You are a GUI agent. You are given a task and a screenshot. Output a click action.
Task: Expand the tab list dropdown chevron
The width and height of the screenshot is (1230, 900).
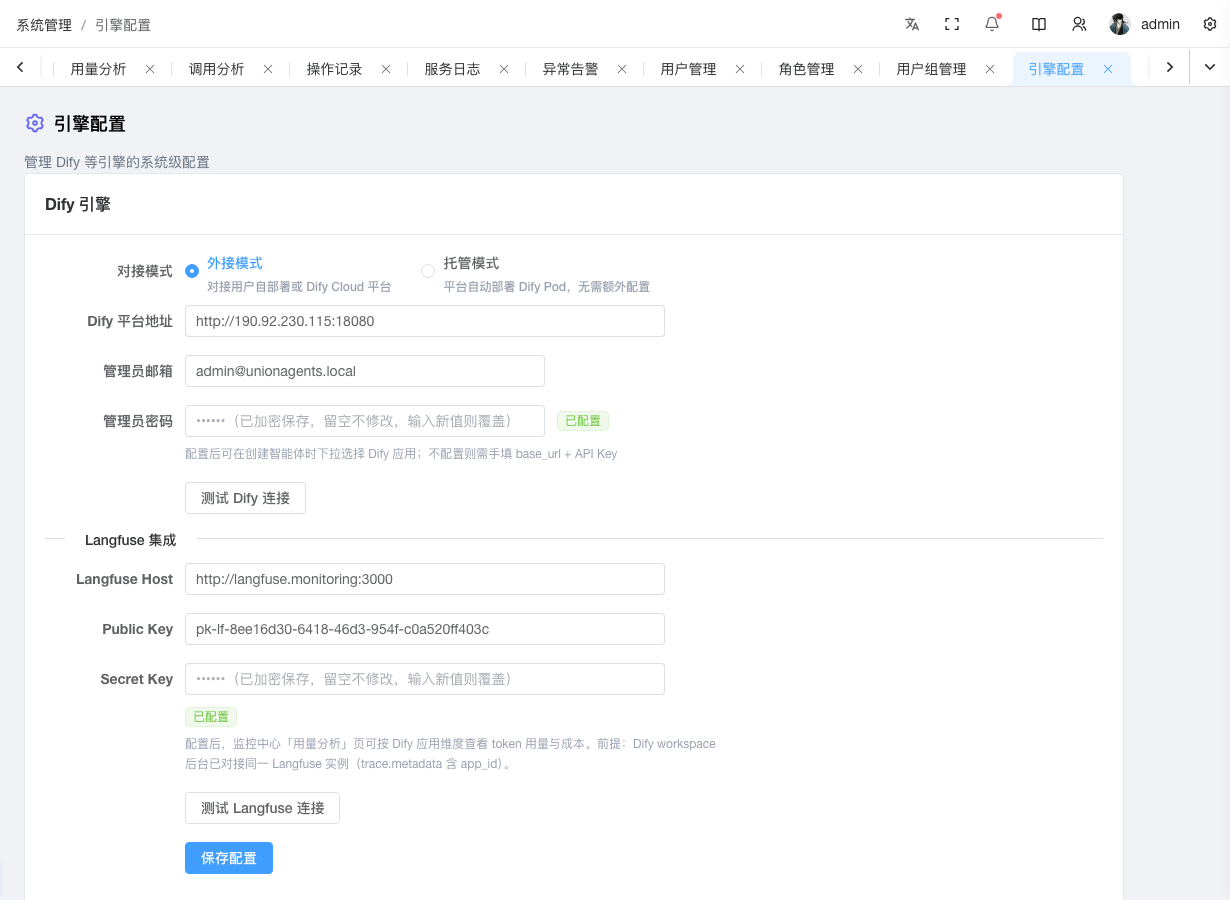tap(1210, 67)
